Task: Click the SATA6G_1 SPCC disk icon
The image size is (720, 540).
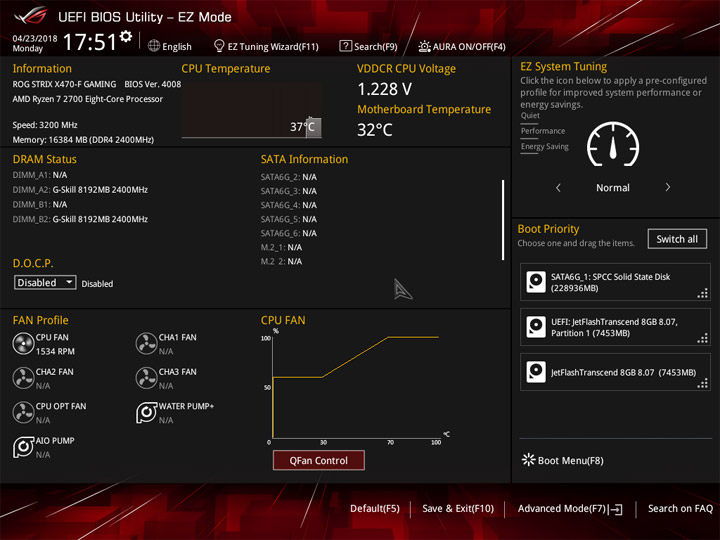Action: 536,282
